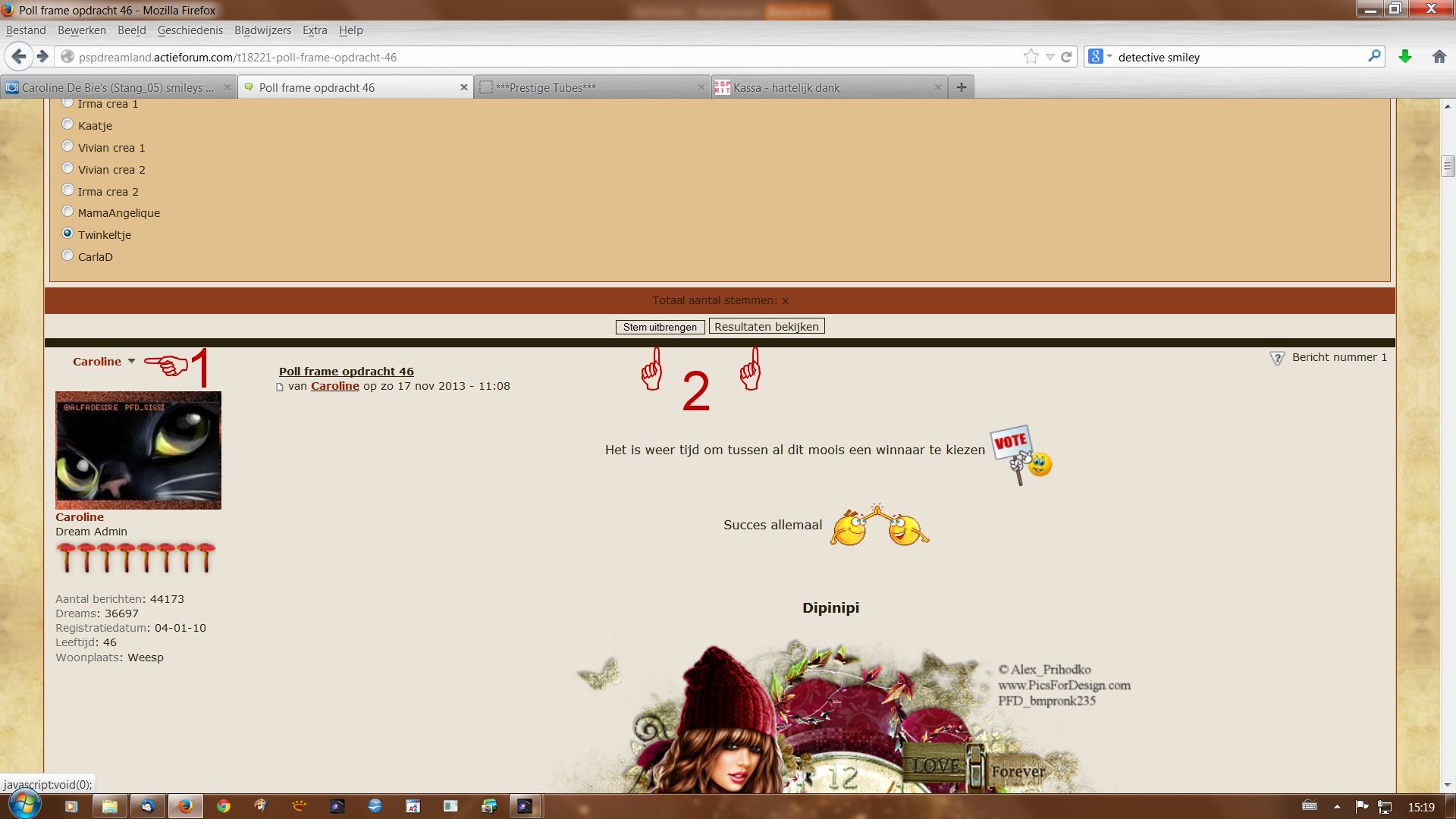Click the small post icon beside 'van'

tap(280, 387)
